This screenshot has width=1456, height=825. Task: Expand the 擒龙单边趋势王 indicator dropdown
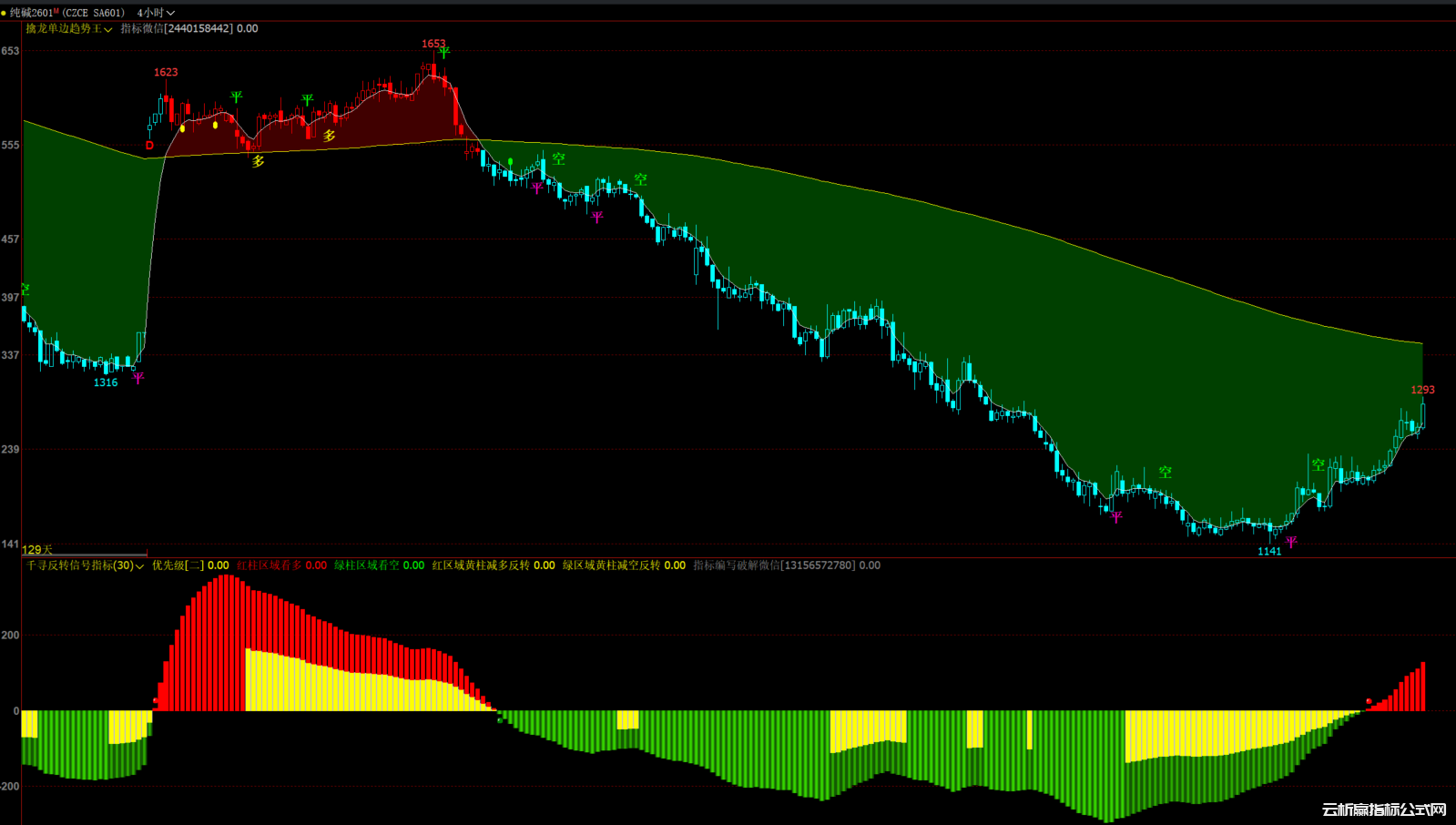pos(68,29)
